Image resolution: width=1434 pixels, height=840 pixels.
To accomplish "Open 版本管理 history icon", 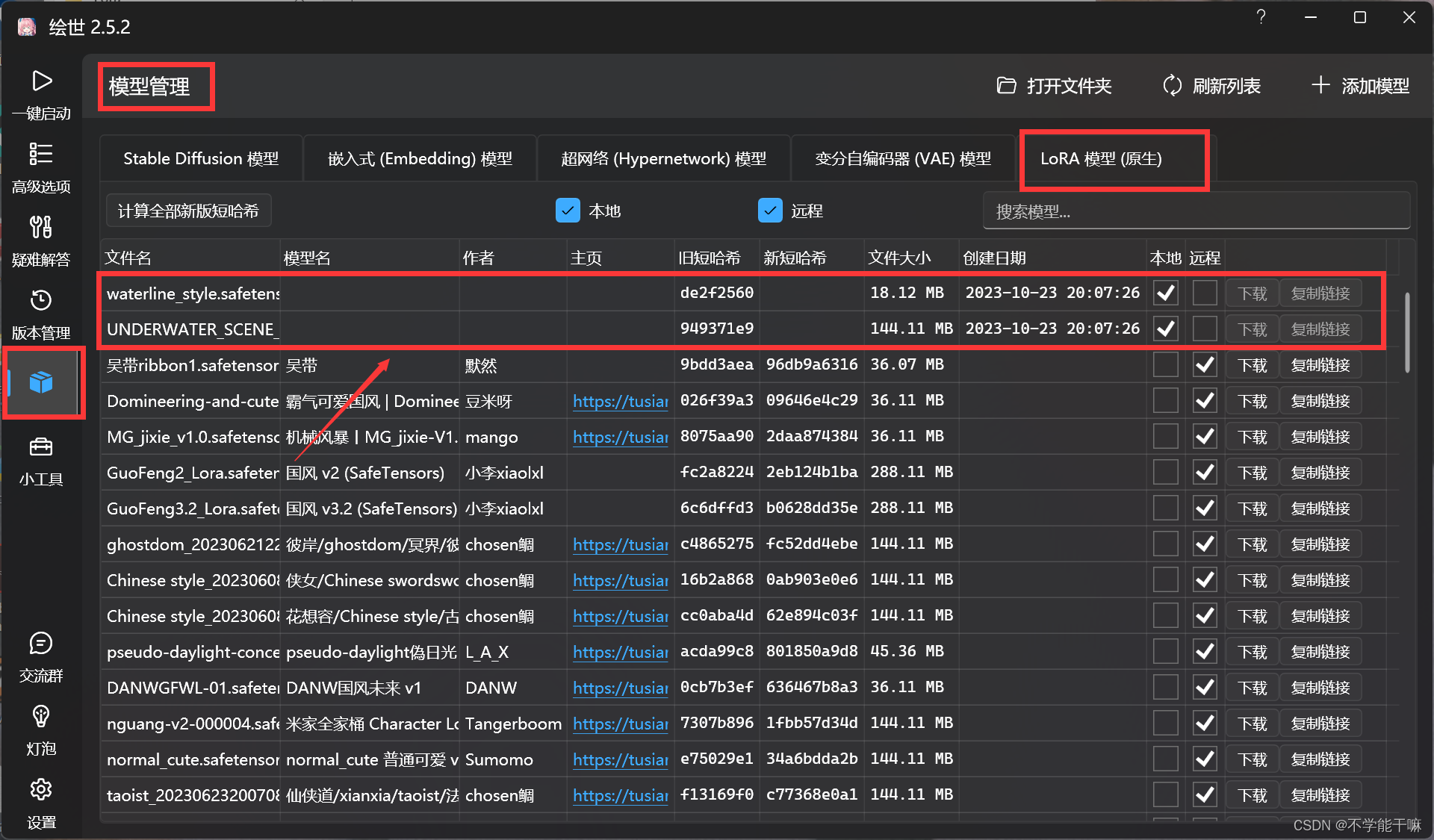I will point(40,300).
